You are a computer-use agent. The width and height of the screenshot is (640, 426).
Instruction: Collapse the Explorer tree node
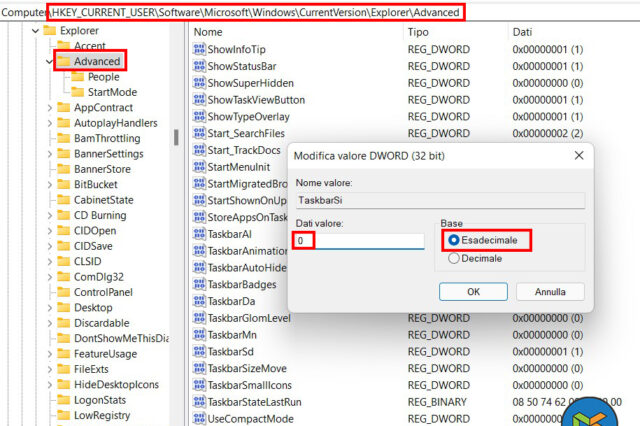(36, 31)
